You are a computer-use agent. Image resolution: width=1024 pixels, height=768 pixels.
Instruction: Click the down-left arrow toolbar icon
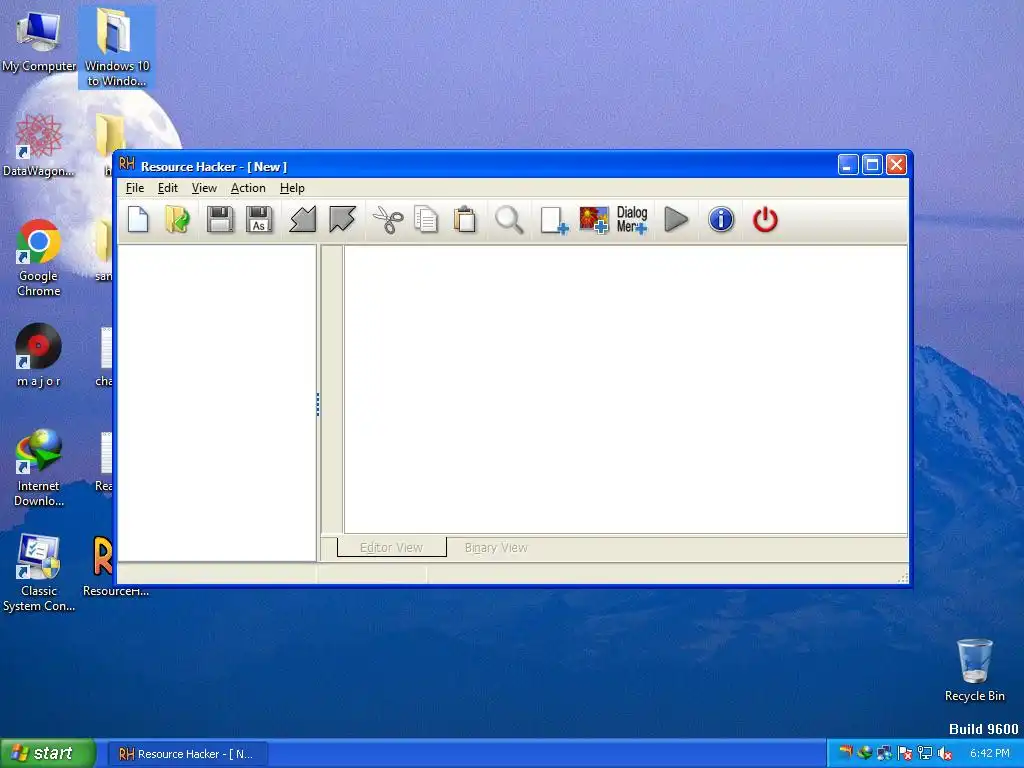click(x=303, y=219)
